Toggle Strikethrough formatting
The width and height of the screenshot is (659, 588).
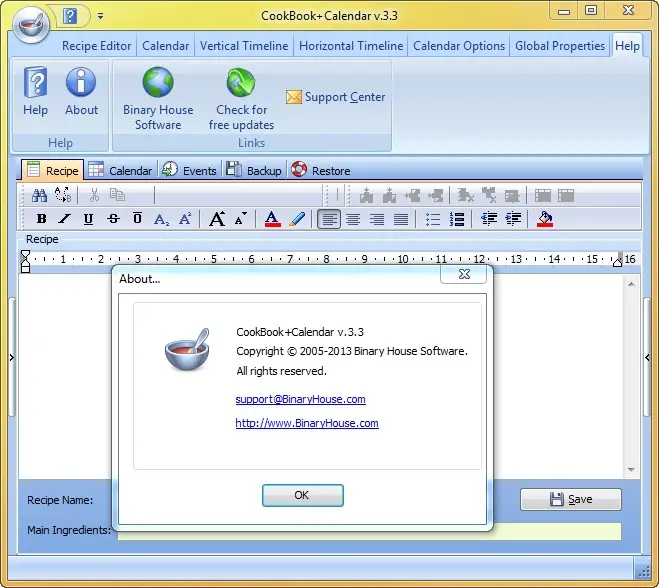113,219
